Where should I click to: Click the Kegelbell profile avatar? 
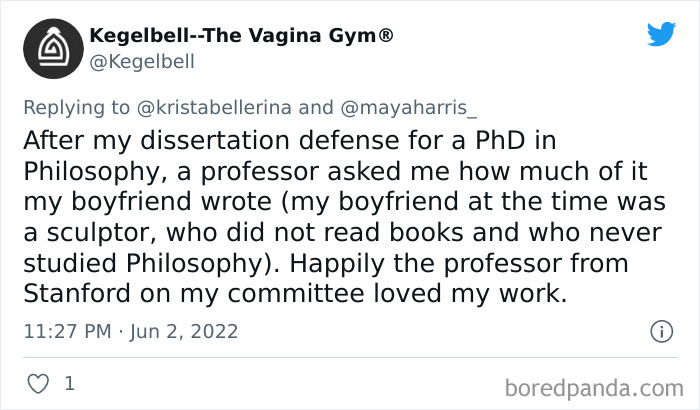pos(47,49)
